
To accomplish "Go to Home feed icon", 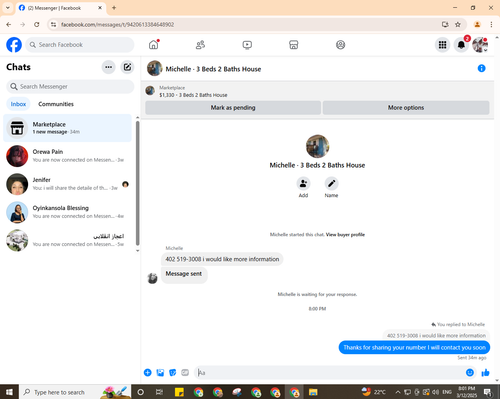I will click(154, 45).
